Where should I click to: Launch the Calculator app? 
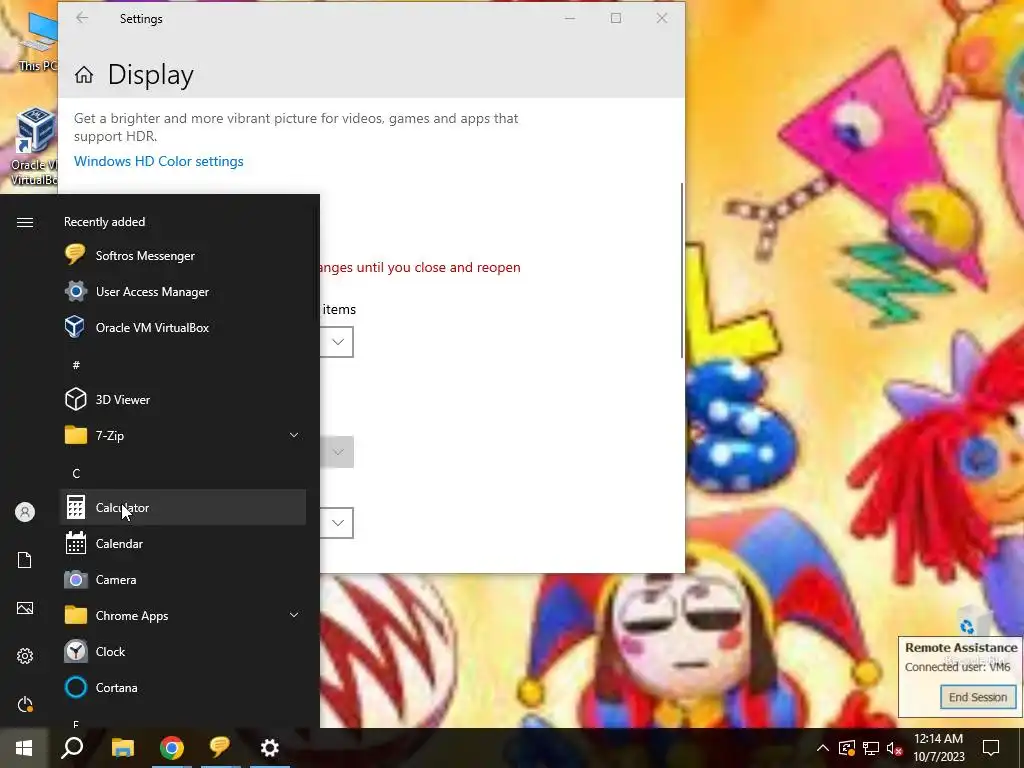183,507
